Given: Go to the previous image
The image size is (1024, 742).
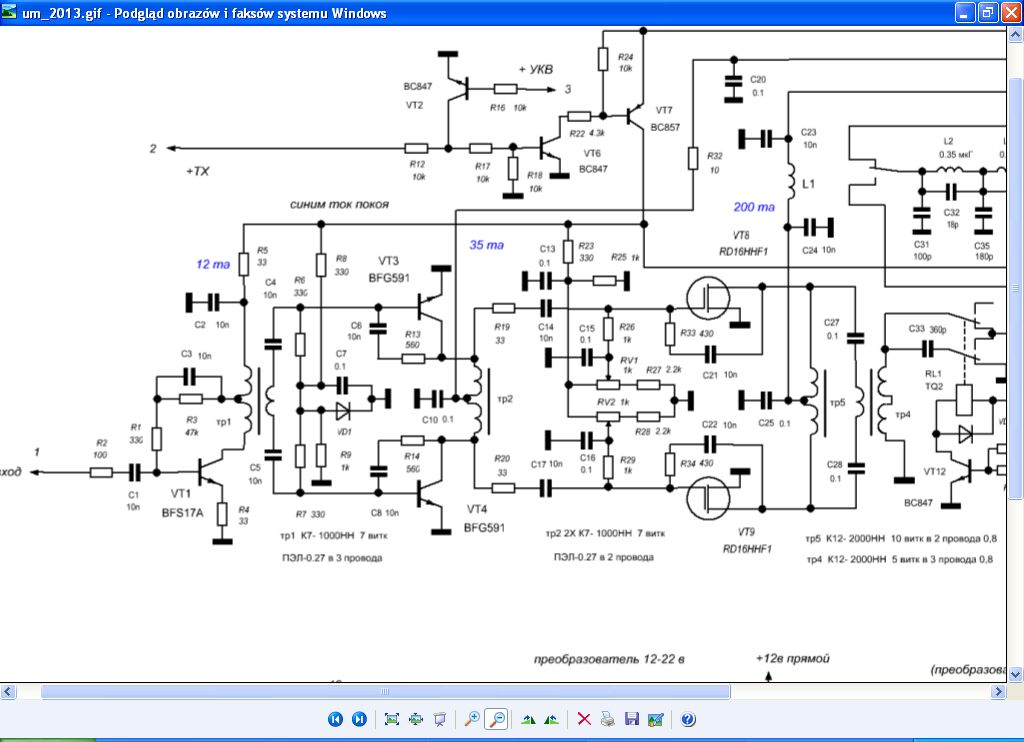Looking at the screenshot, I should tap(336, 719).
